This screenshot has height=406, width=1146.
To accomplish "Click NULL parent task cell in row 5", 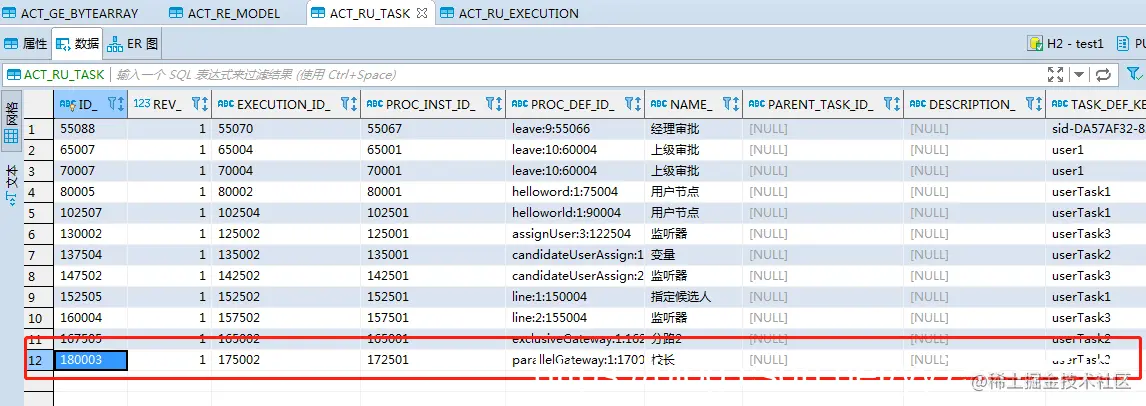I will tap(823, 212).
